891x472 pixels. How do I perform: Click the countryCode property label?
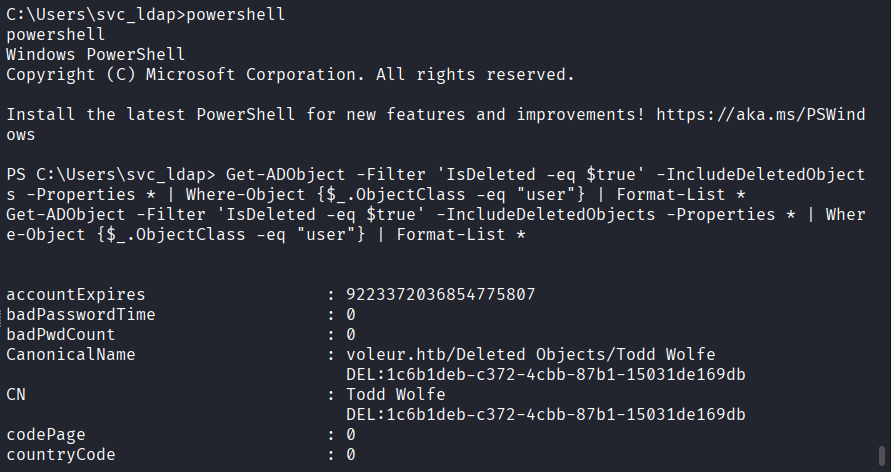point(61,454)
